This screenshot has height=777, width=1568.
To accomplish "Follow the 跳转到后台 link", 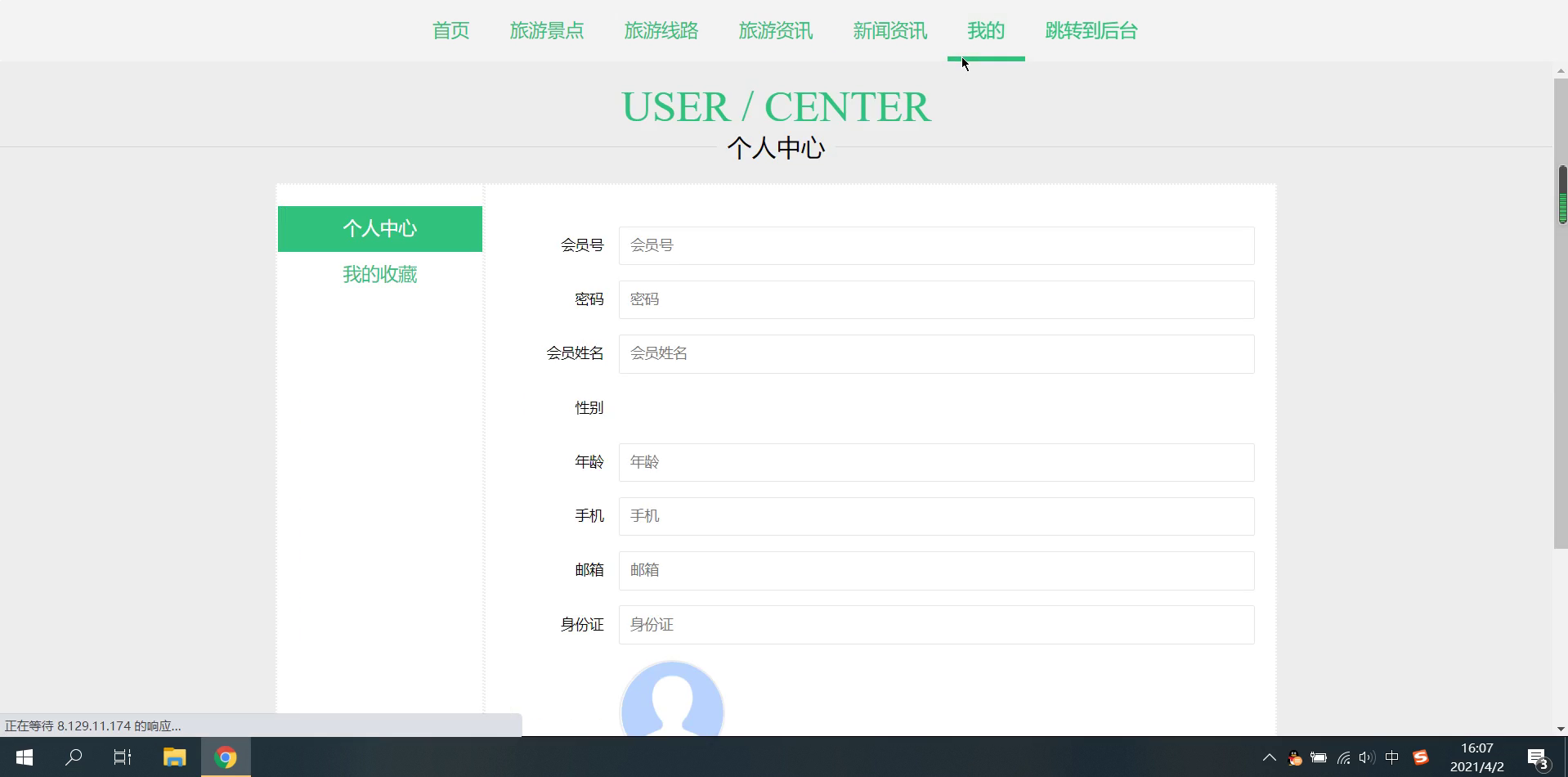I will tap(1091, 31).
